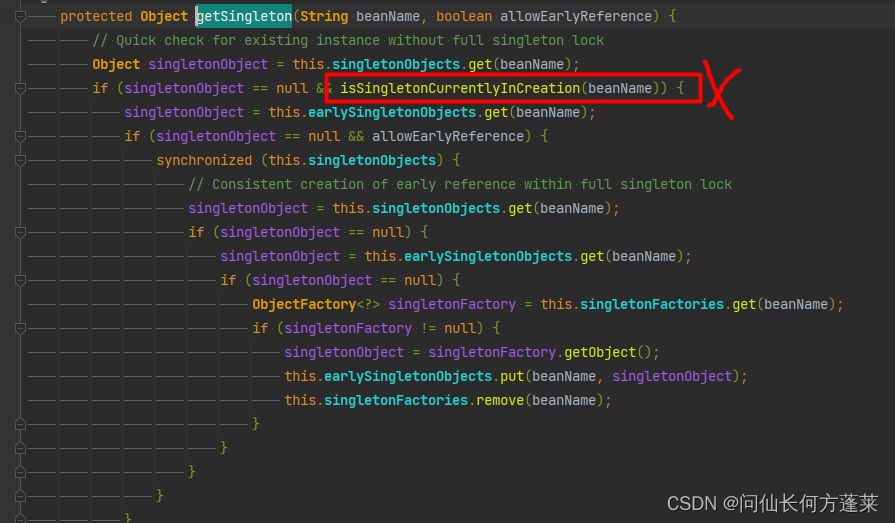The height and width of the screenshot is (523, 895).
Task: Click the remove method in singletonFactories.remove
Action: point(500,400)
